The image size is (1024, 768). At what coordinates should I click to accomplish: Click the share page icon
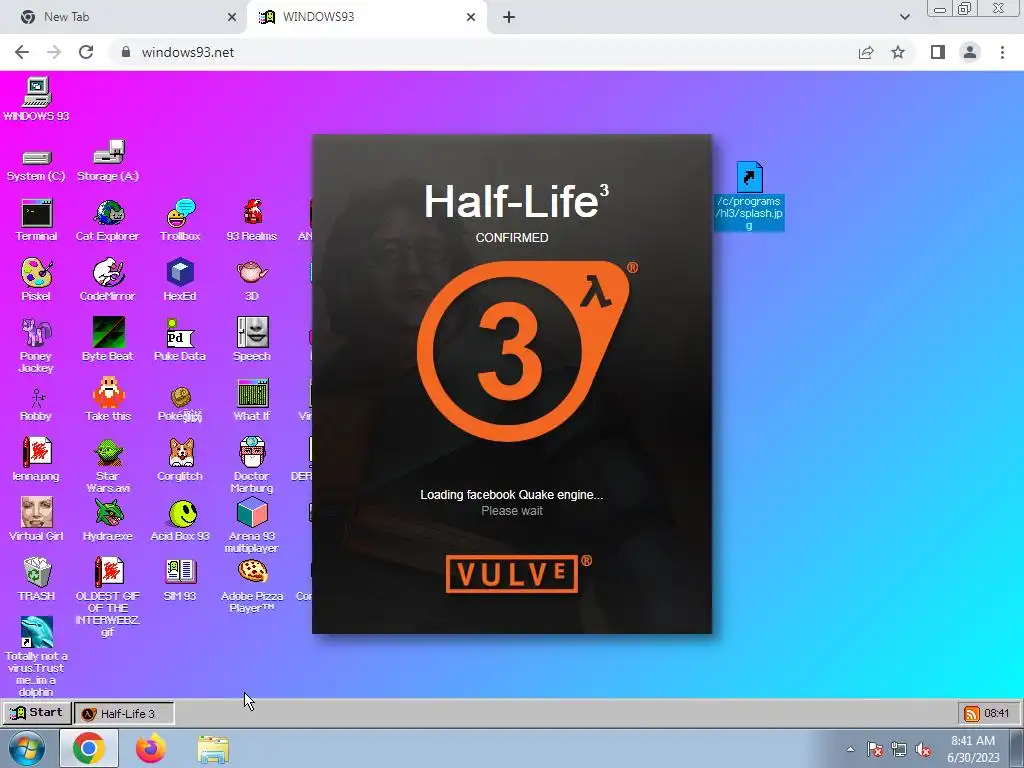(x=866, y=52)
